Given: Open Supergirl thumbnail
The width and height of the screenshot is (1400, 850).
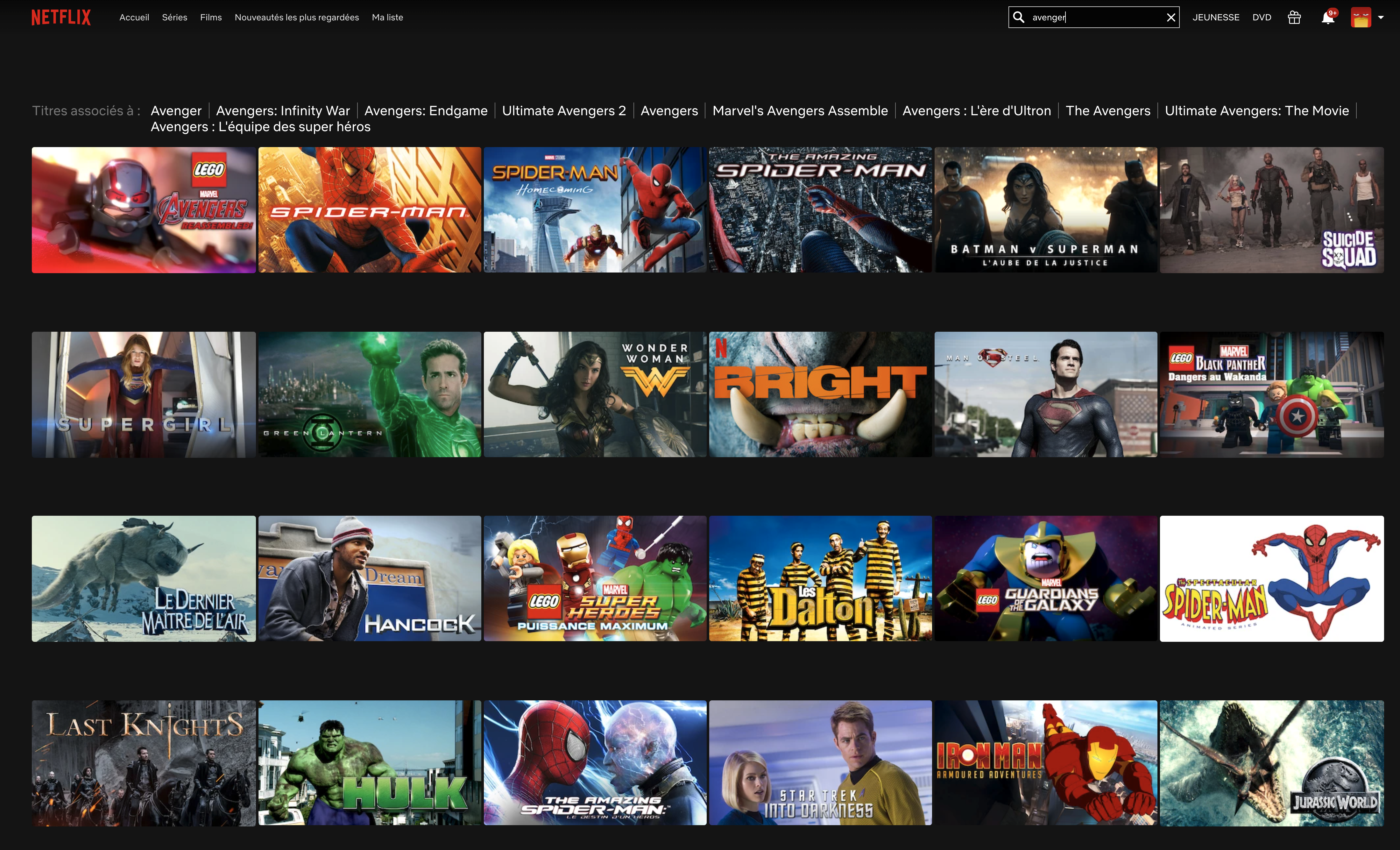Looking at the screenshot, I should tap(144, 394).
